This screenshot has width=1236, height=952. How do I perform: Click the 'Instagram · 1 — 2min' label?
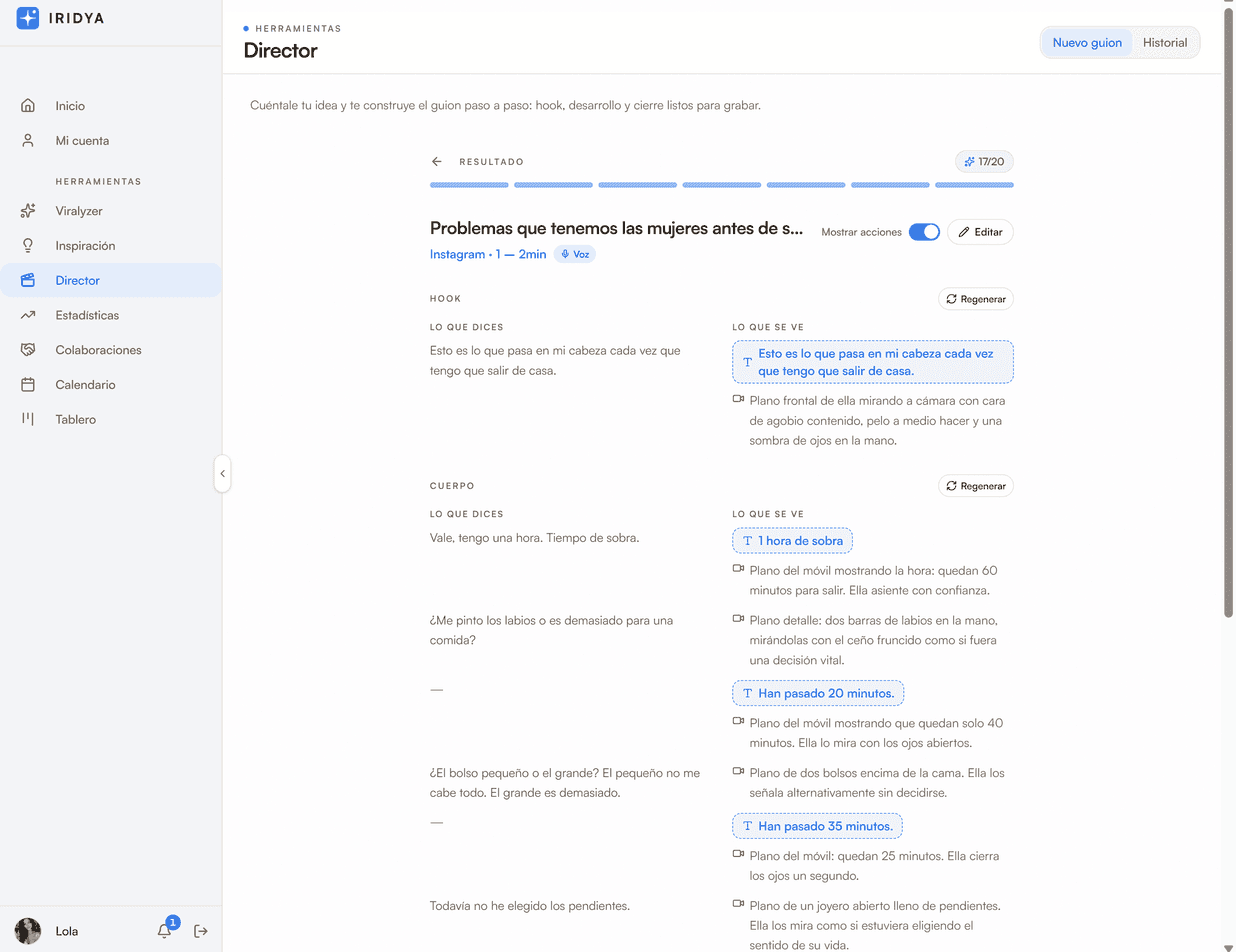(488, 254)
